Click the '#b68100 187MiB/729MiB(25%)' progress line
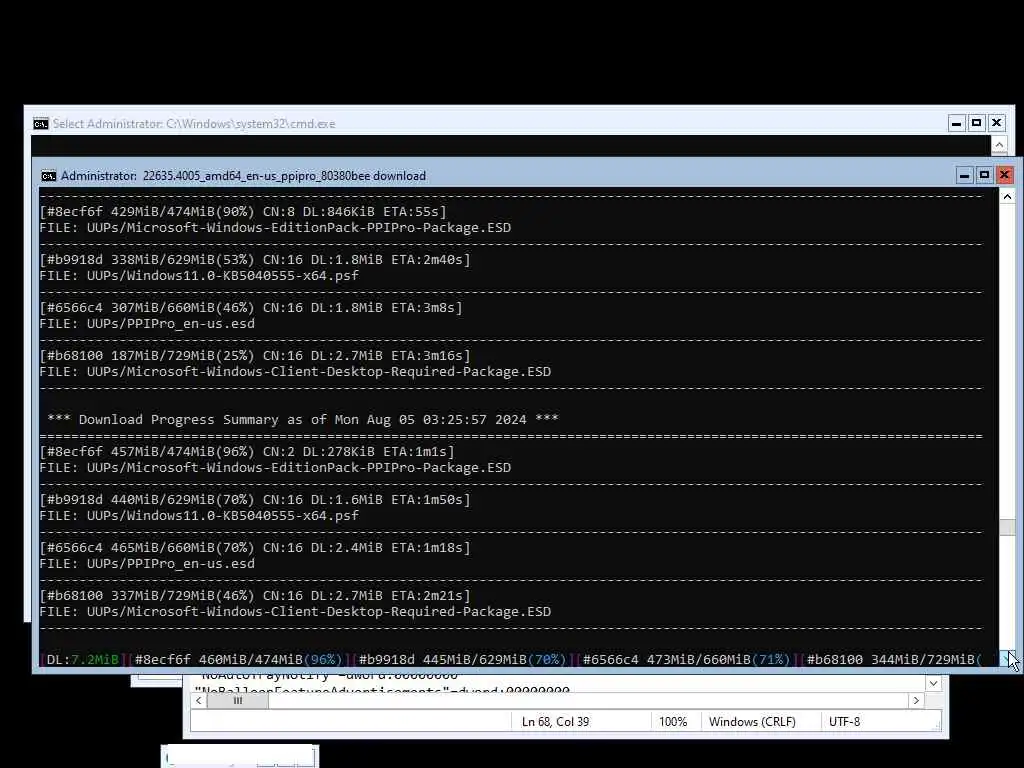Viewport: 1024px width, 768px height. click(255, 355)
